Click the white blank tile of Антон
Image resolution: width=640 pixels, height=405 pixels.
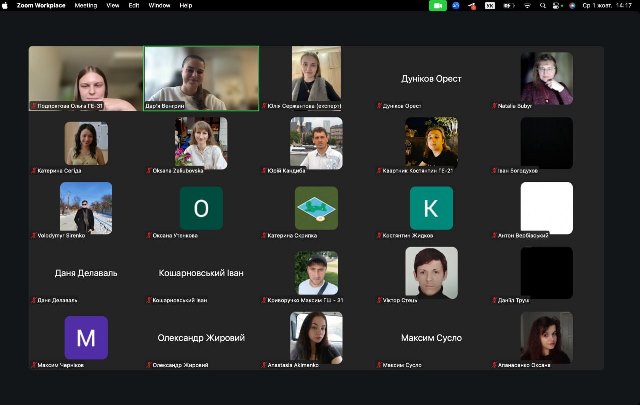coord(546,208)
